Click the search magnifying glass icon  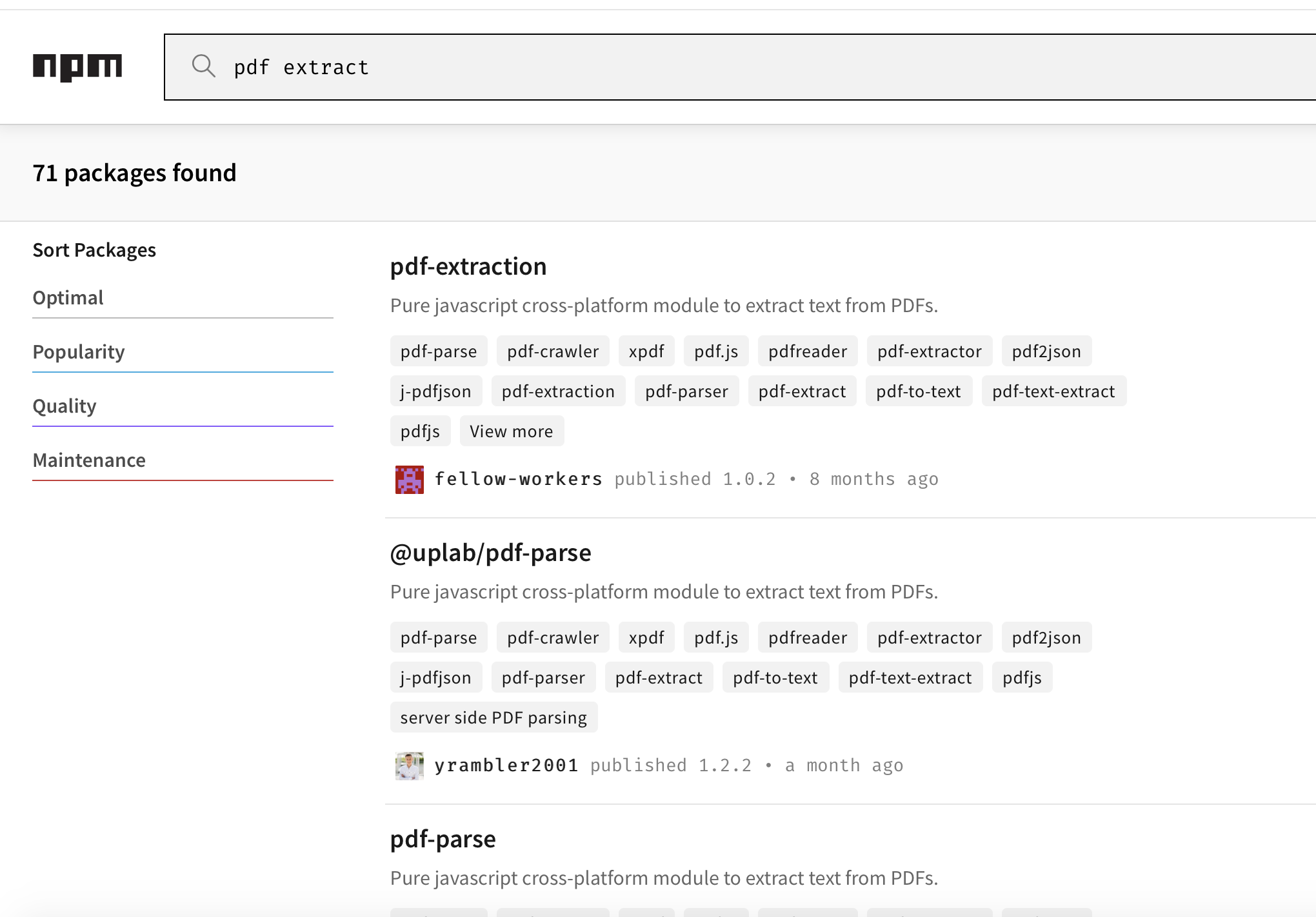pyautogui.click(x=204, y=66)
